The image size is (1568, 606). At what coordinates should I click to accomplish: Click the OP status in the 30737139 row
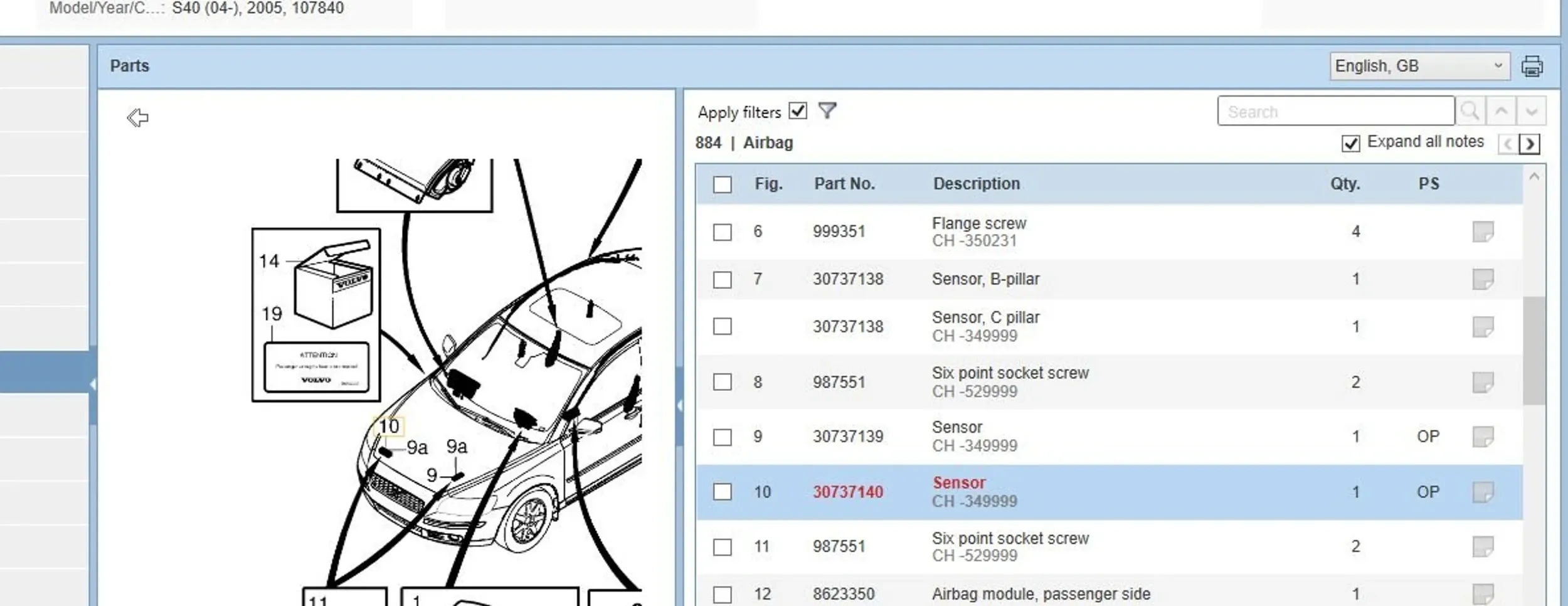tap(1428, 437)
